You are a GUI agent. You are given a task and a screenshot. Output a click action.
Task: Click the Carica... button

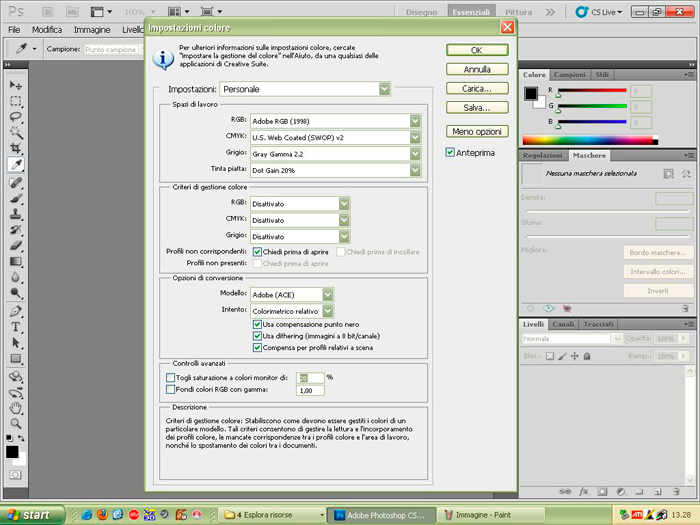coord(477,88)
